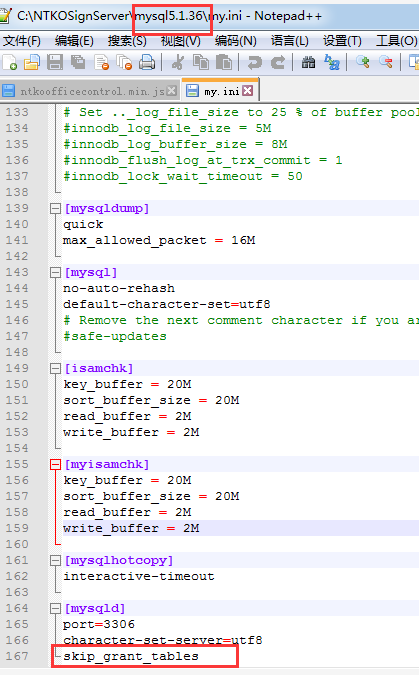The height and width of the screenshot is (675, 419).
Task: Collapse the [mysql] section fold
Action: pyautogui.click(x=55, y=272)
